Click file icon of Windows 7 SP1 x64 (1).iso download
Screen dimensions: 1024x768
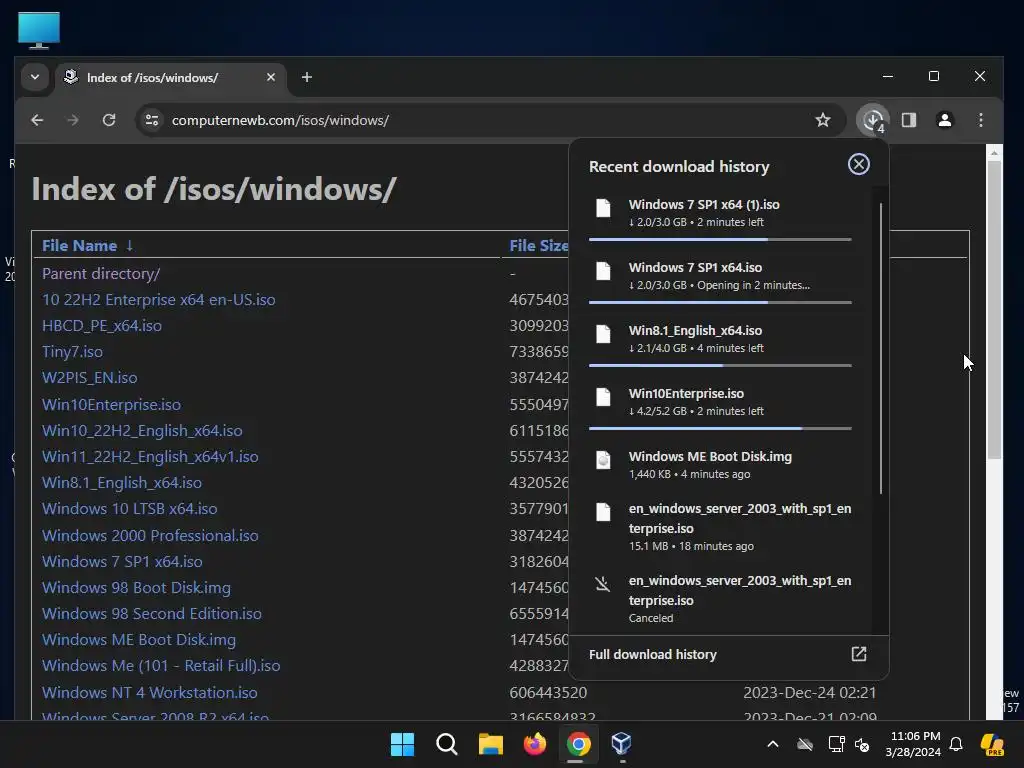click(x=603, y=208)
